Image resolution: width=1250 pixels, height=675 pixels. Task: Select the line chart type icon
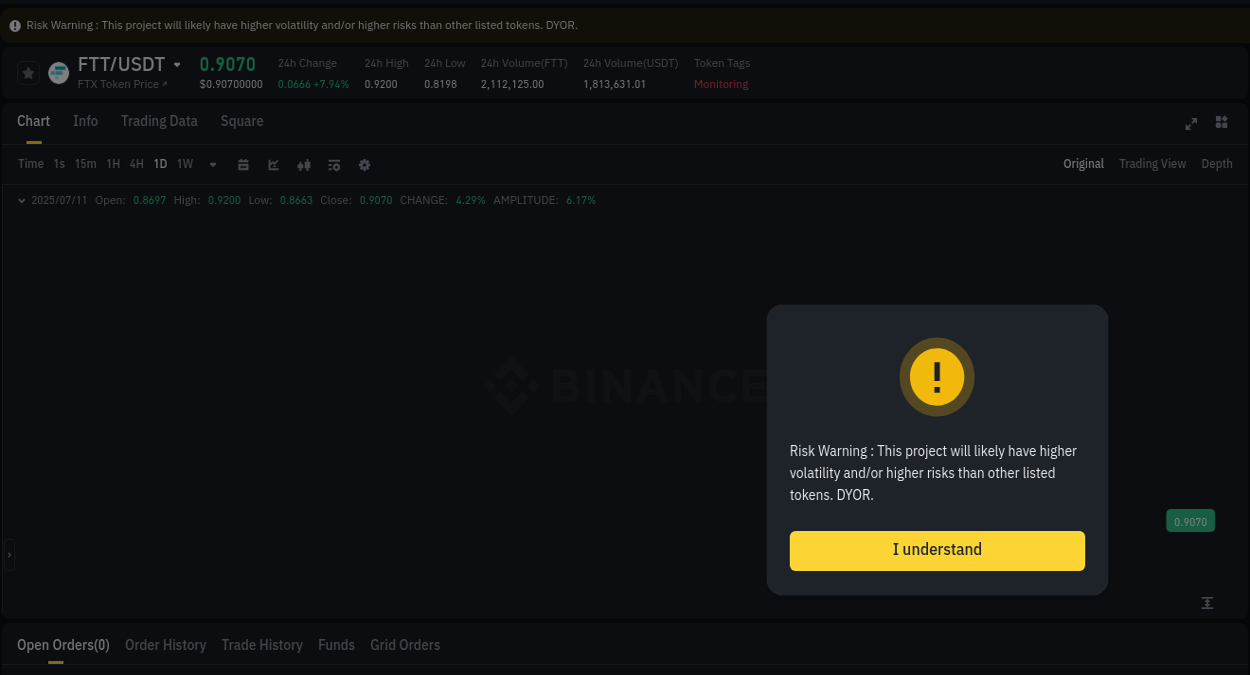pyautogui.click(x=273, y=164)
